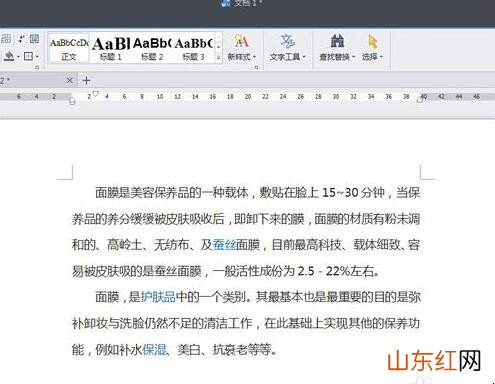Add a new document tab with plus
495x384 pixels.
click(86, 80)
